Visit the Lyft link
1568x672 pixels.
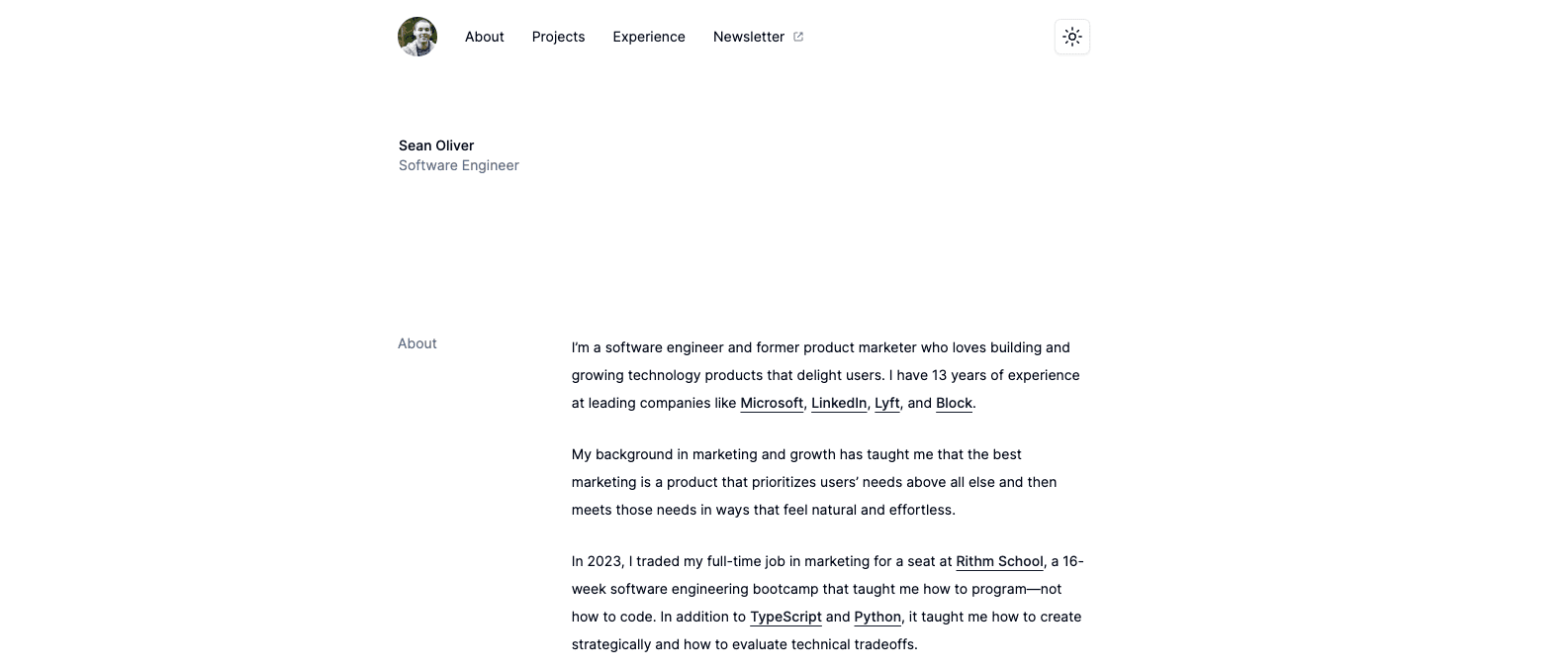tap(887, 403)
